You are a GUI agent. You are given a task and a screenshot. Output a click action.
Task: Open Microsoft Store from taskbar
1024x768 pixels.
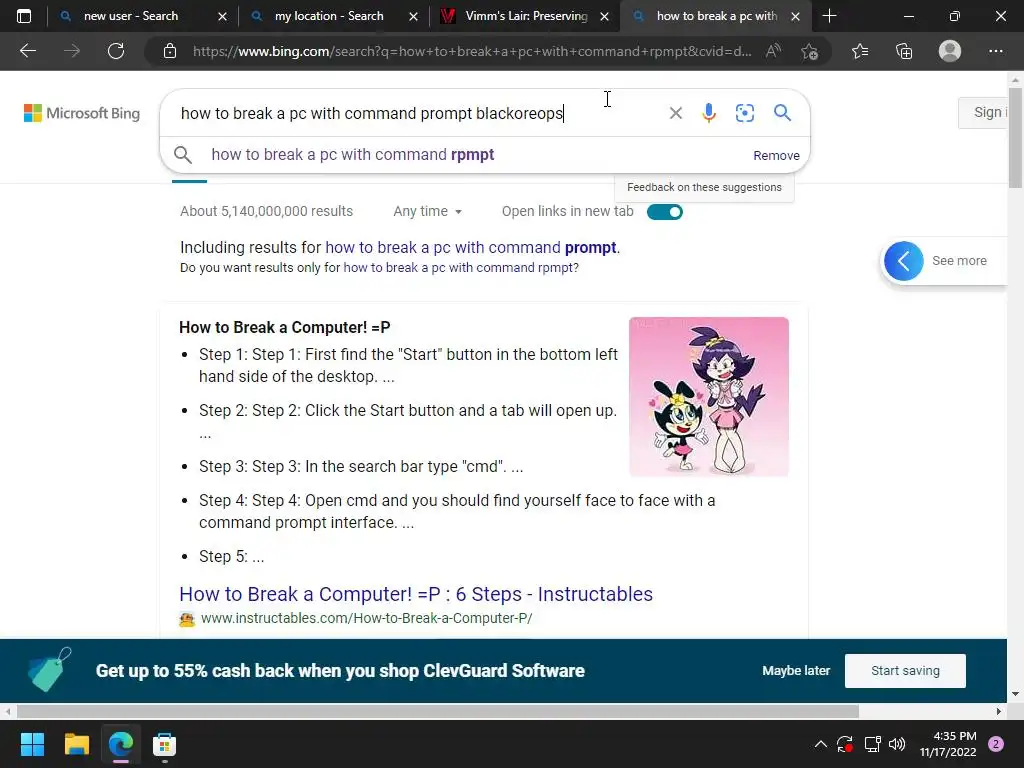coord(165,744)
